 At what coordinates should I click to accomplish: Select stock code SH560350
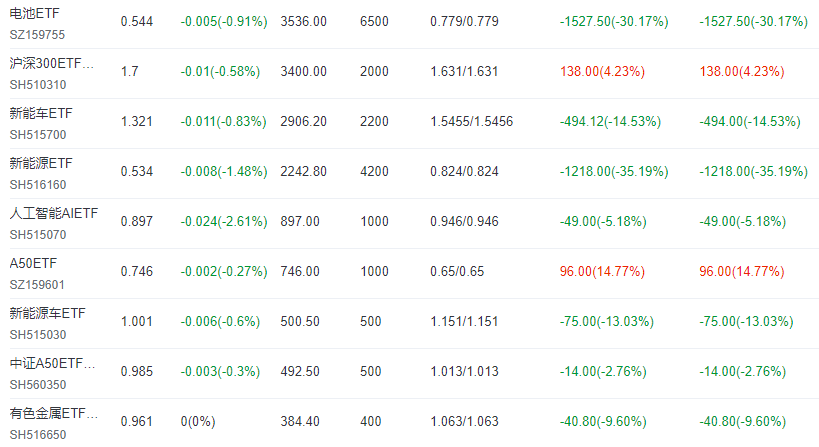tap(38, 385)
